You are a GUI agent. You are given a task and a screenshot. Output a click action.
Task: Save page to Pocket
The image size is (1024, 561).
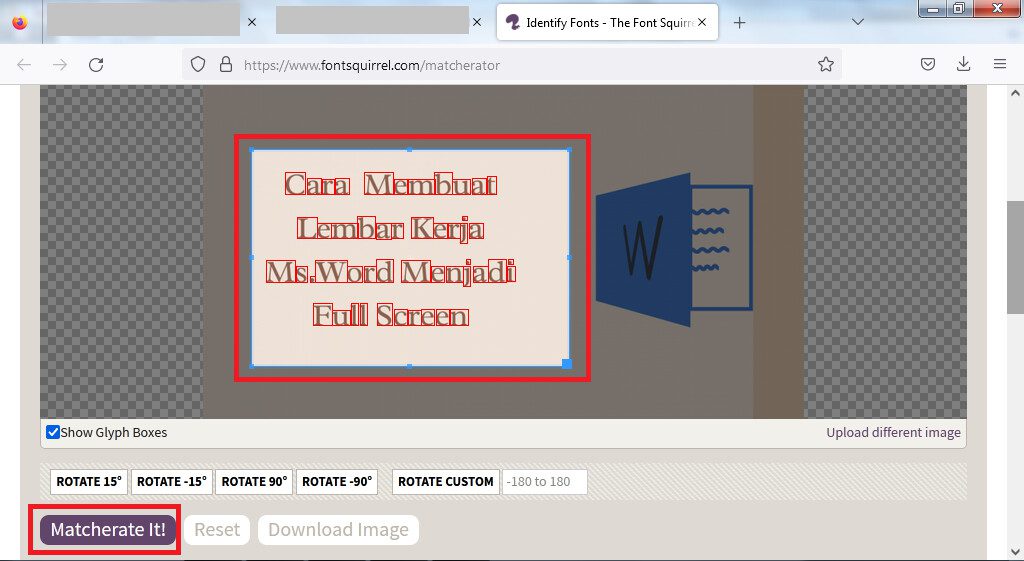928,64
